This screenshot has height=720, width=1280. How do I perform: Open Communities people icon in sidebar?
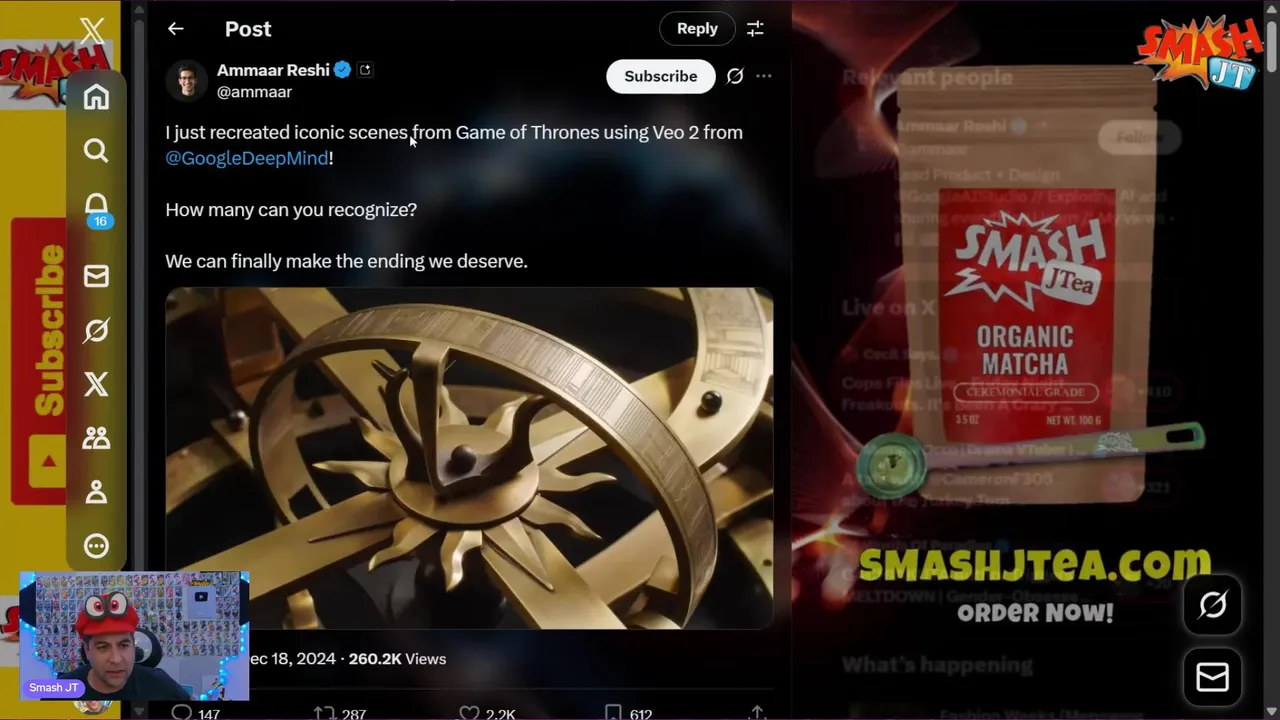coord(96,438)
